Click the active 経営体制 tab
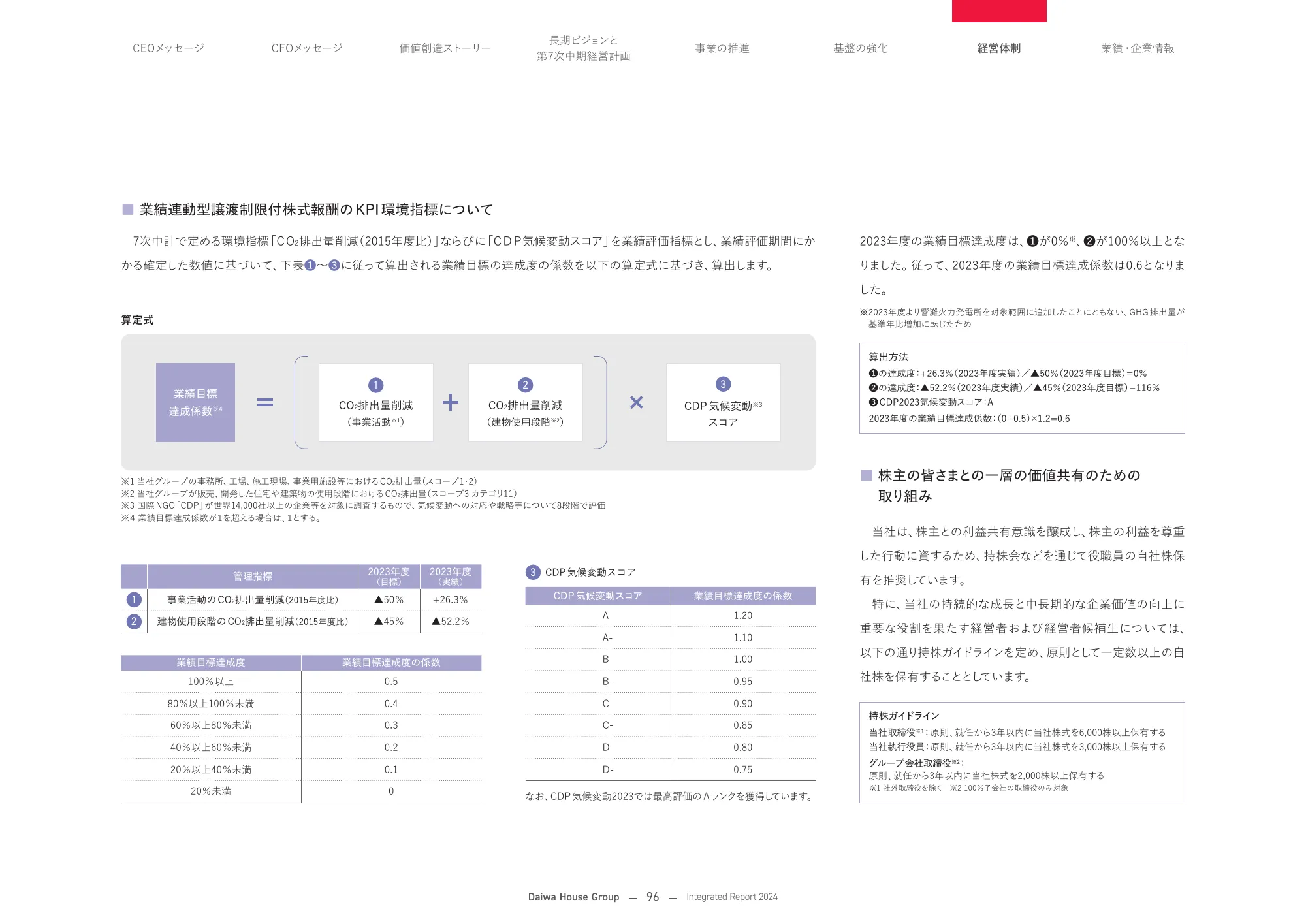 pos(999,48)
